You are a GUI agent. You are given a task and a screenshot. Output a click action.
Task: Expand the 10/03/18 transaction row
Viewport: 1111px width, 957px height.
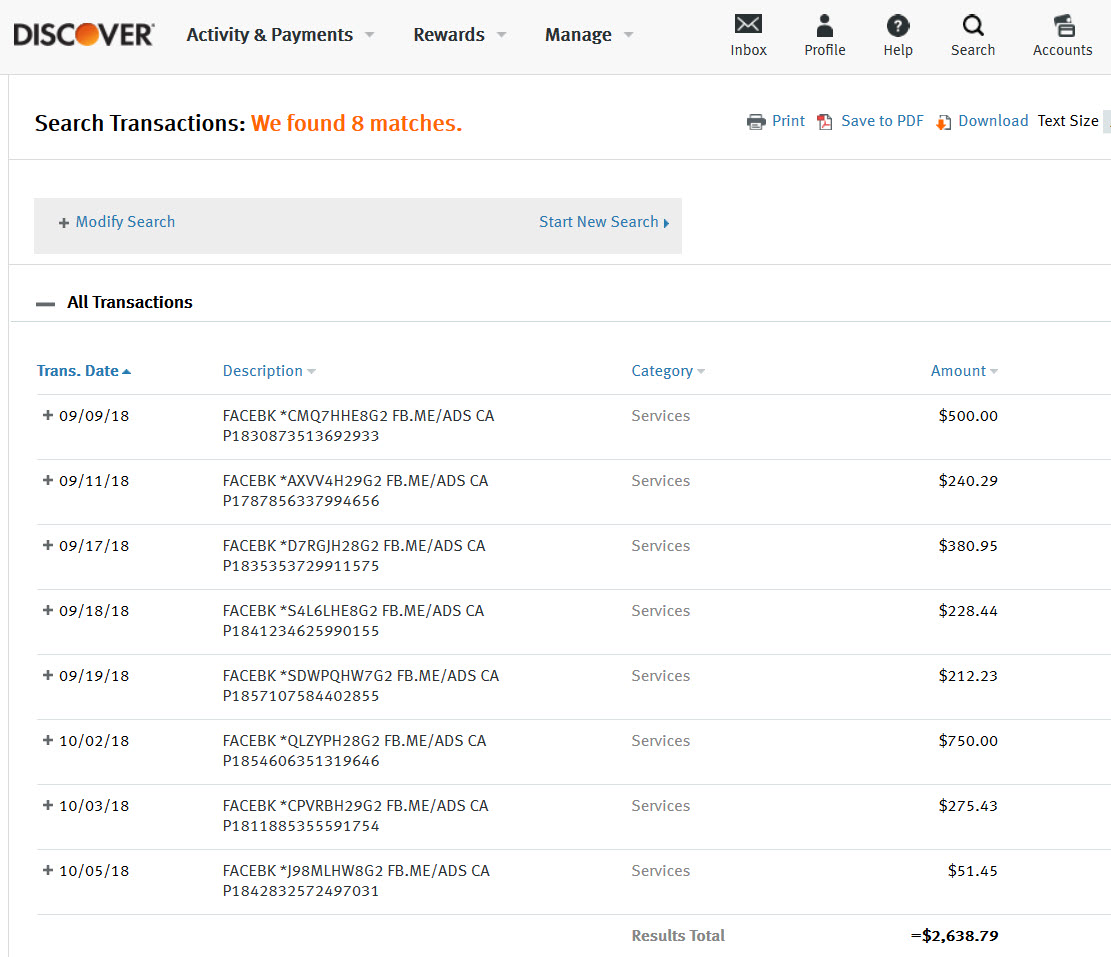pos(47,805)
